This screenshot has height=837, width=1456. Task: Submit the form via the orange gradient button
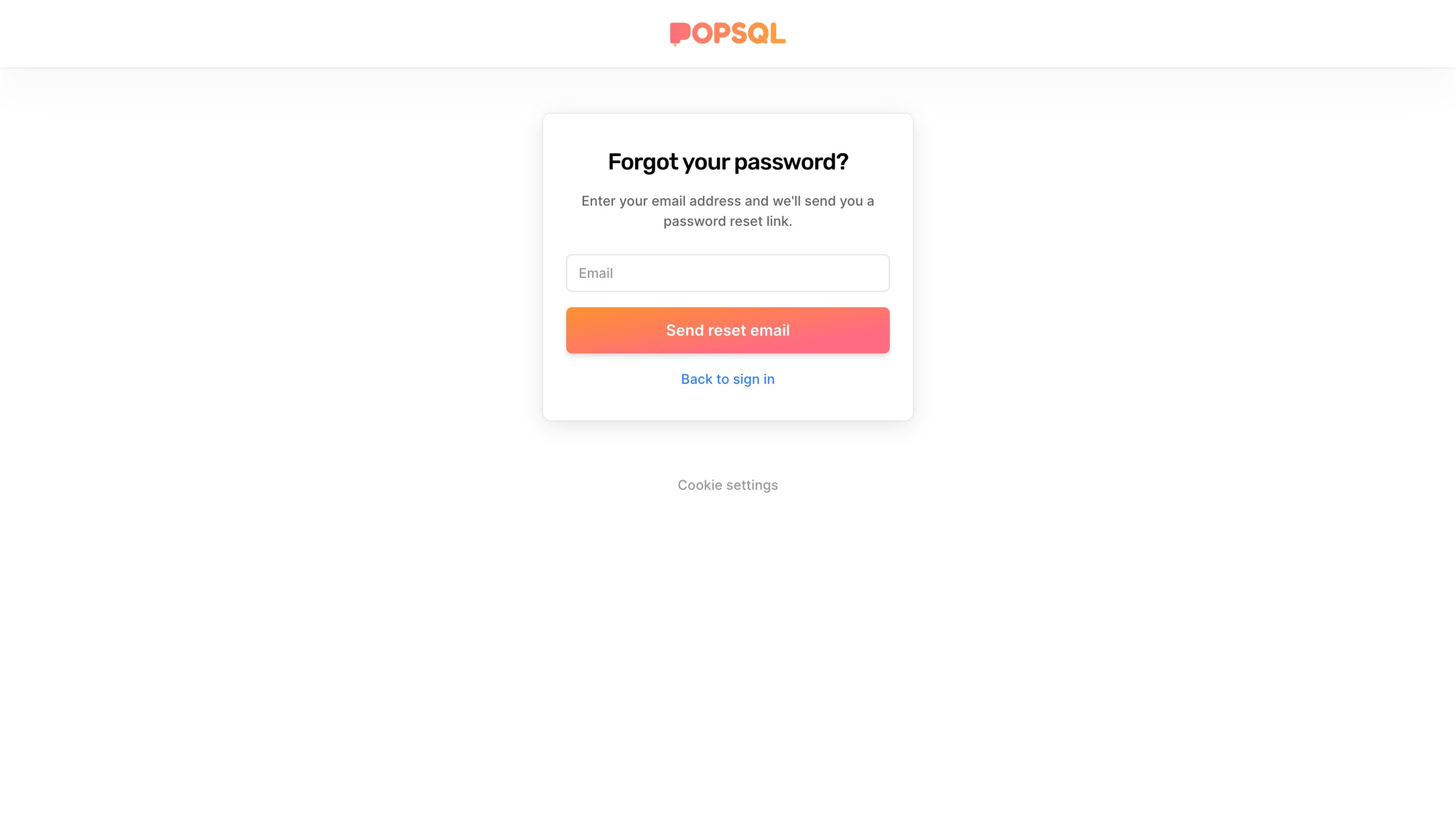coord(727,330)
